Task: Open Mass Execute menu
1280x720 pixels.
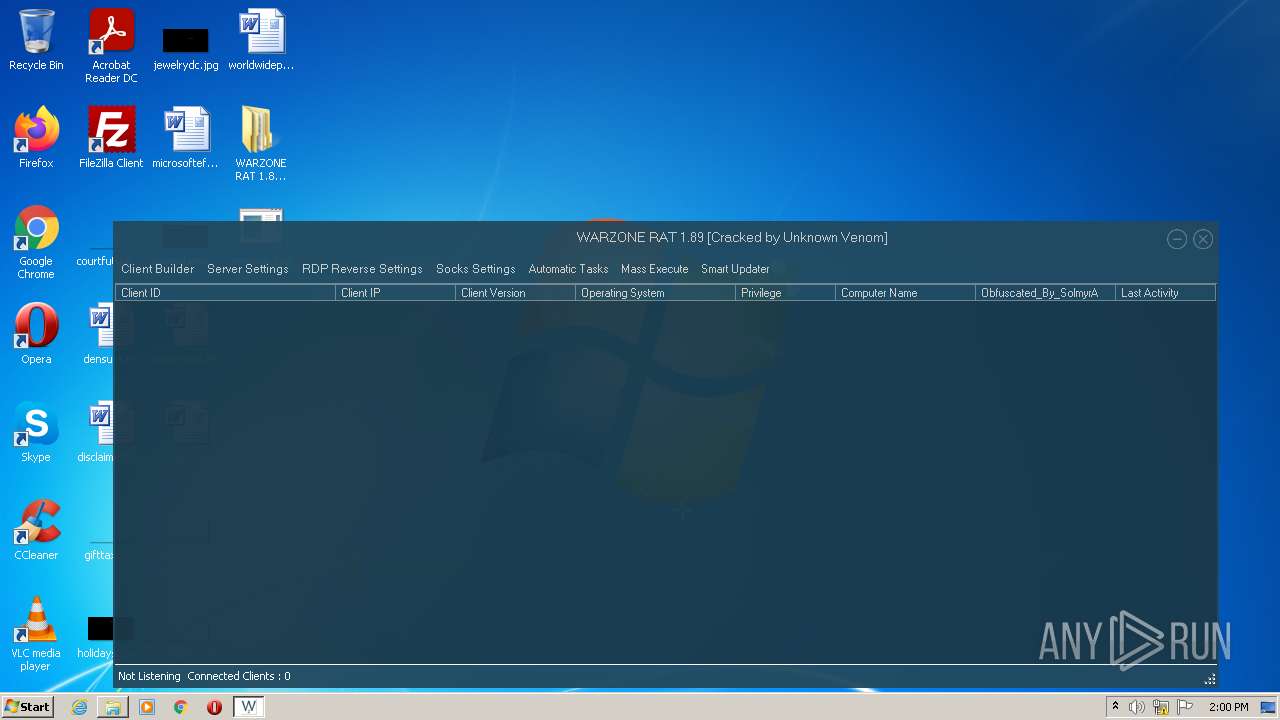Action: [x=655, y=269]
